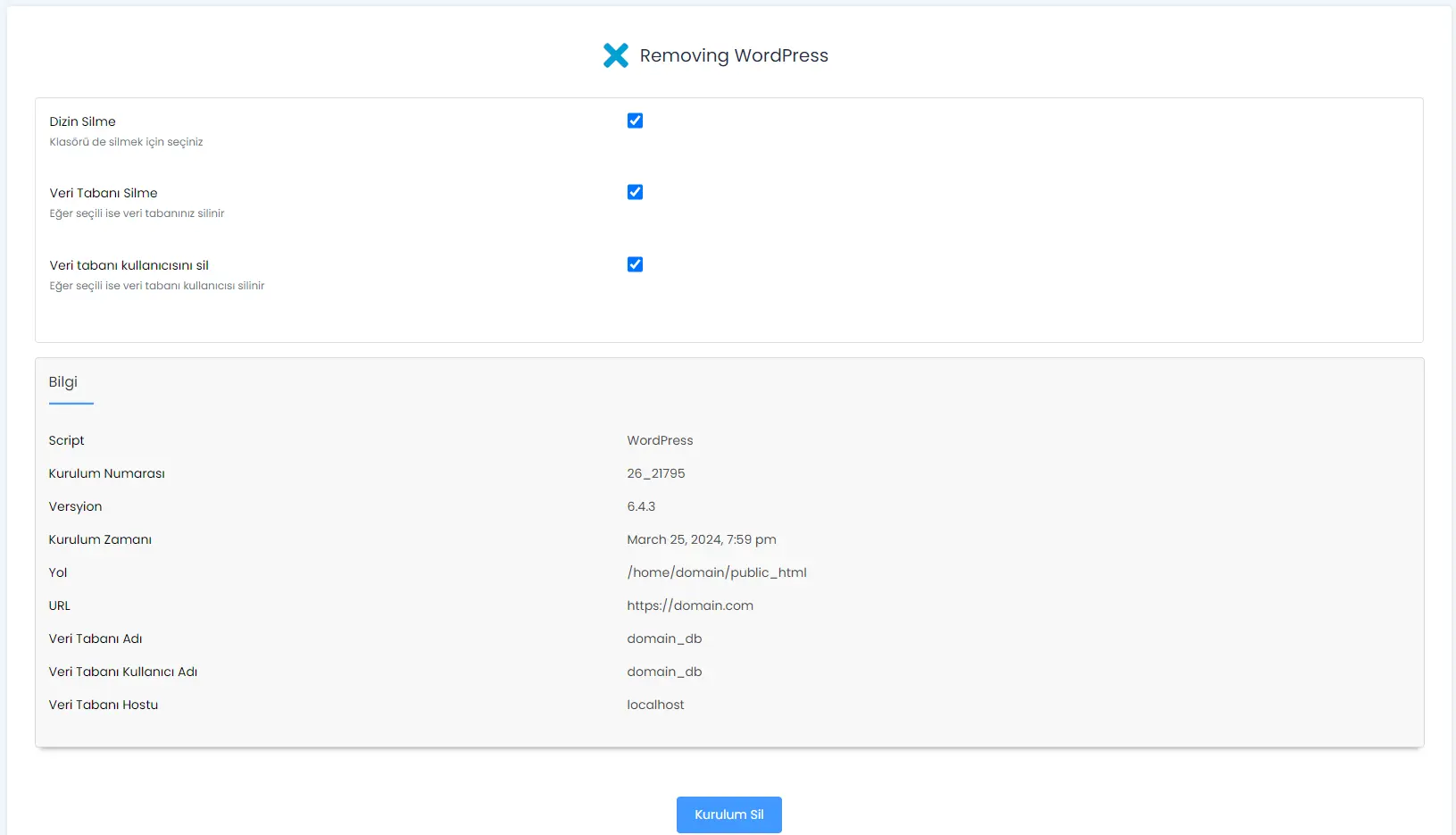Click the Veri Tabanı Hostu label
Image resolution: width=1456 pixels, height=835 pixels.
[x=104, y=705]
